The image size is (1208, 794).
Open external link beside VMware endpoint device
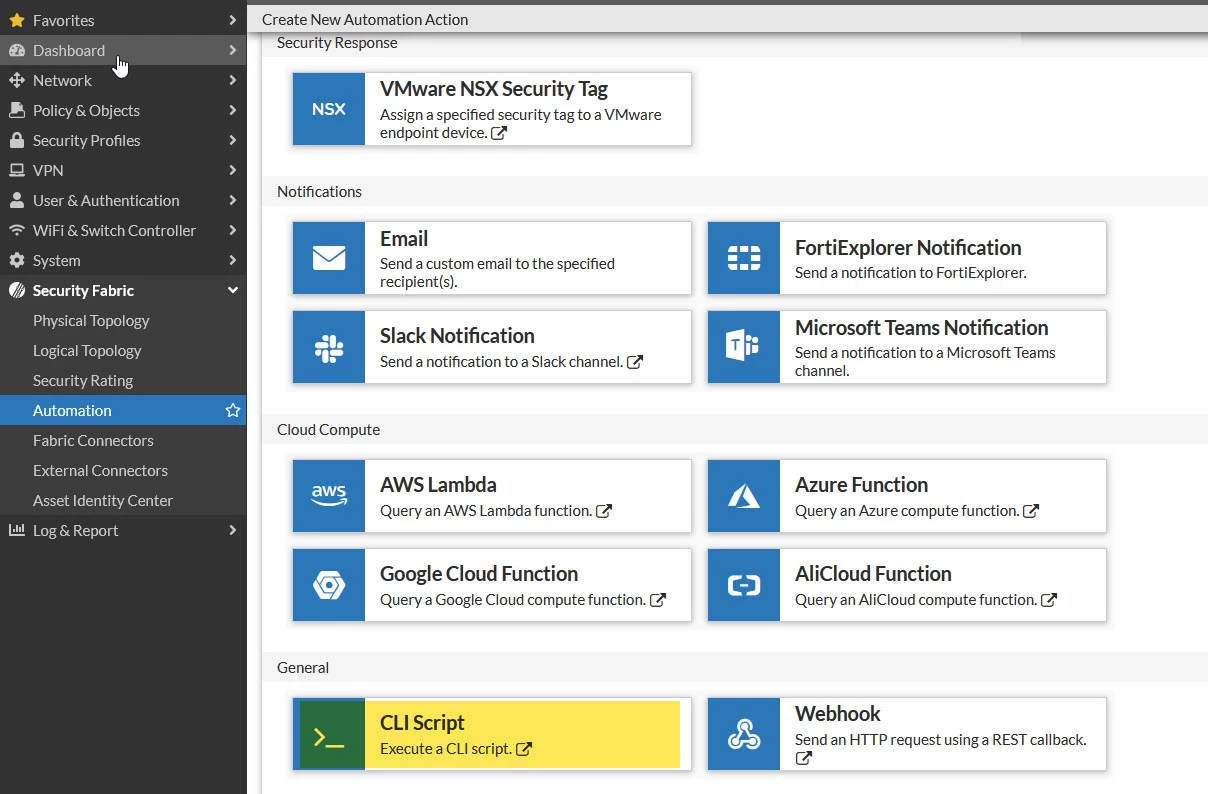[499, 132]
